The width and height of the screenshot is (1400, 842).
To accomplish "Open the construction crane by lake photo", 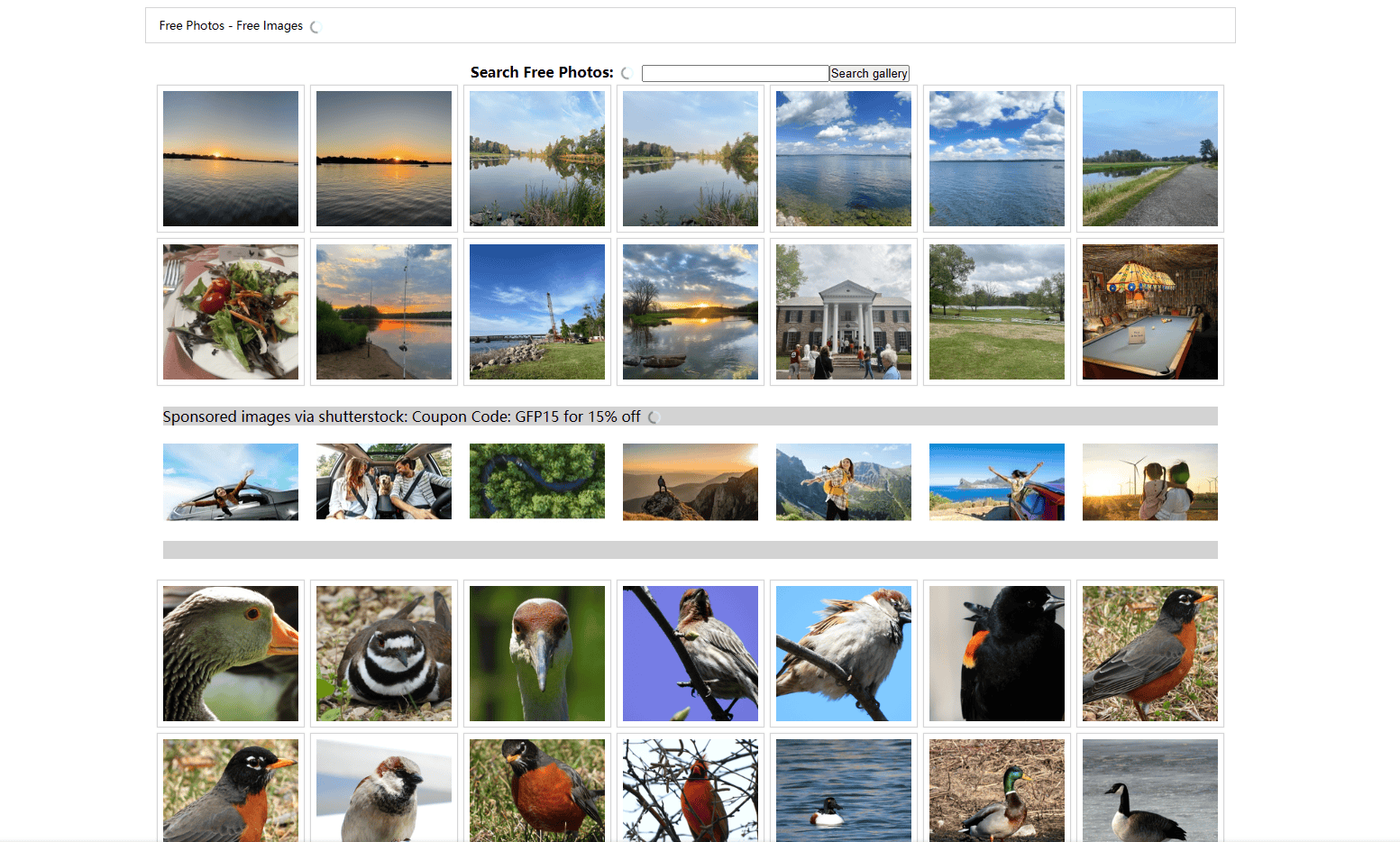I will coord(536,311).
